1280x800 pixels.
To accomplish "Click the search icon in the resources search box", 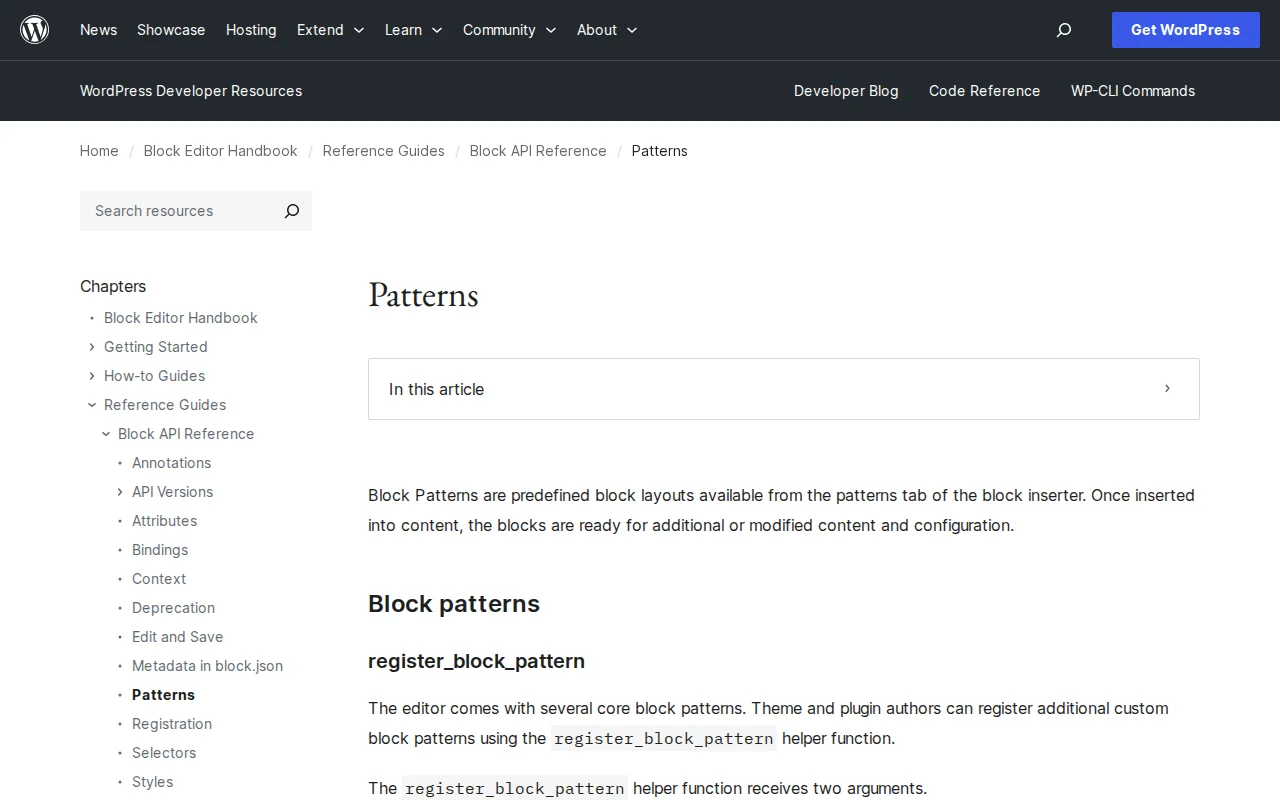I will pyautogui.click(x=291, y=211).
